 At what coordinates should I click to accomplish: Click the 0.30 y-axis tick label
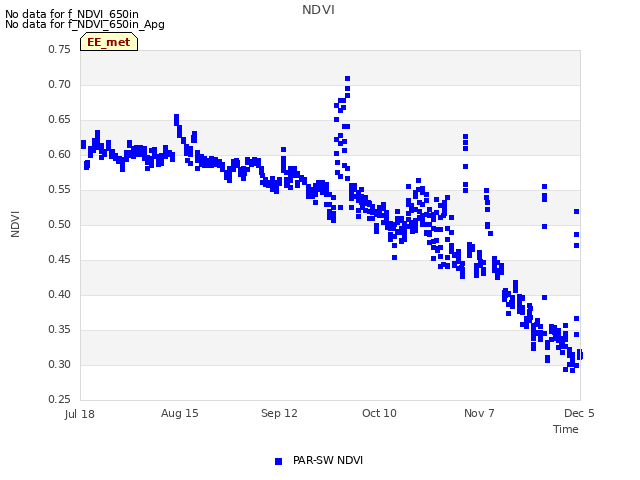pyautogui.click(x=60, y=364)
